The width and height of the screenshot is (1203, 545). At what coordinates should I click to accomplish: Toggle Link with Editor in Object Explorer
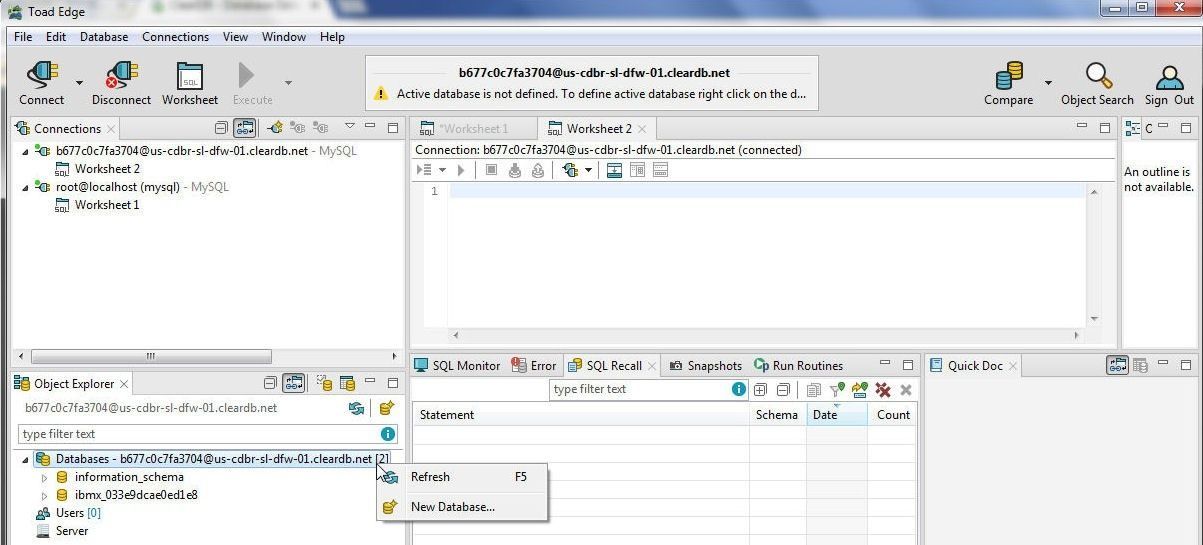[294, 383]
